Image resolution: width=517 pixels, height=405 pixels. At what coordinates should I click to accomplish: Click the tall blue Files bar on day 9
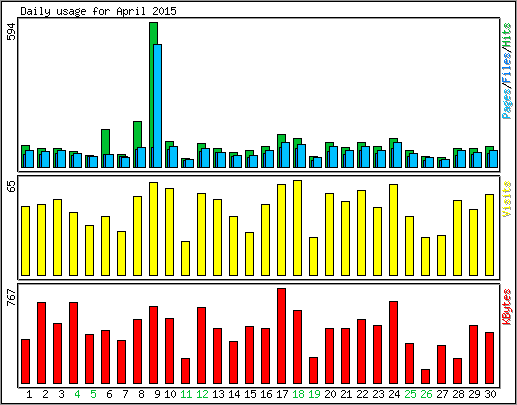(158, 106)
